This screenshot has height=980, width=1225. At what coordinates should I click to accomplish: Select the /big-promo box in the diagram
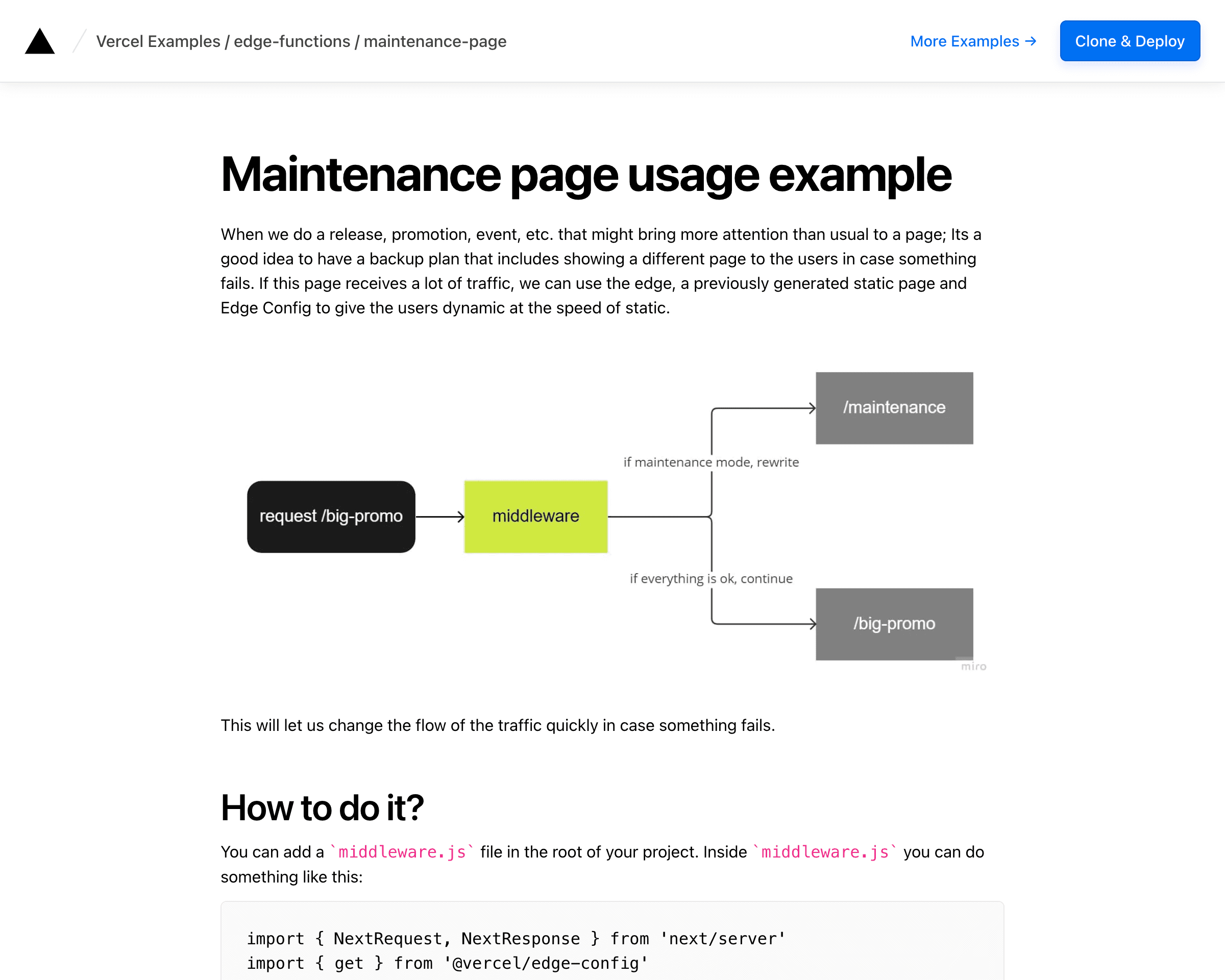pos(894,623)
